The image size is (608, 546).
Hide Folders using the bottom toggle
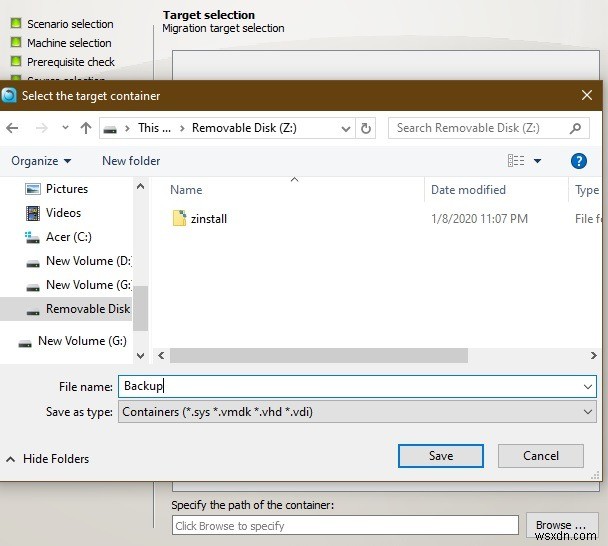tap(48, 459)
